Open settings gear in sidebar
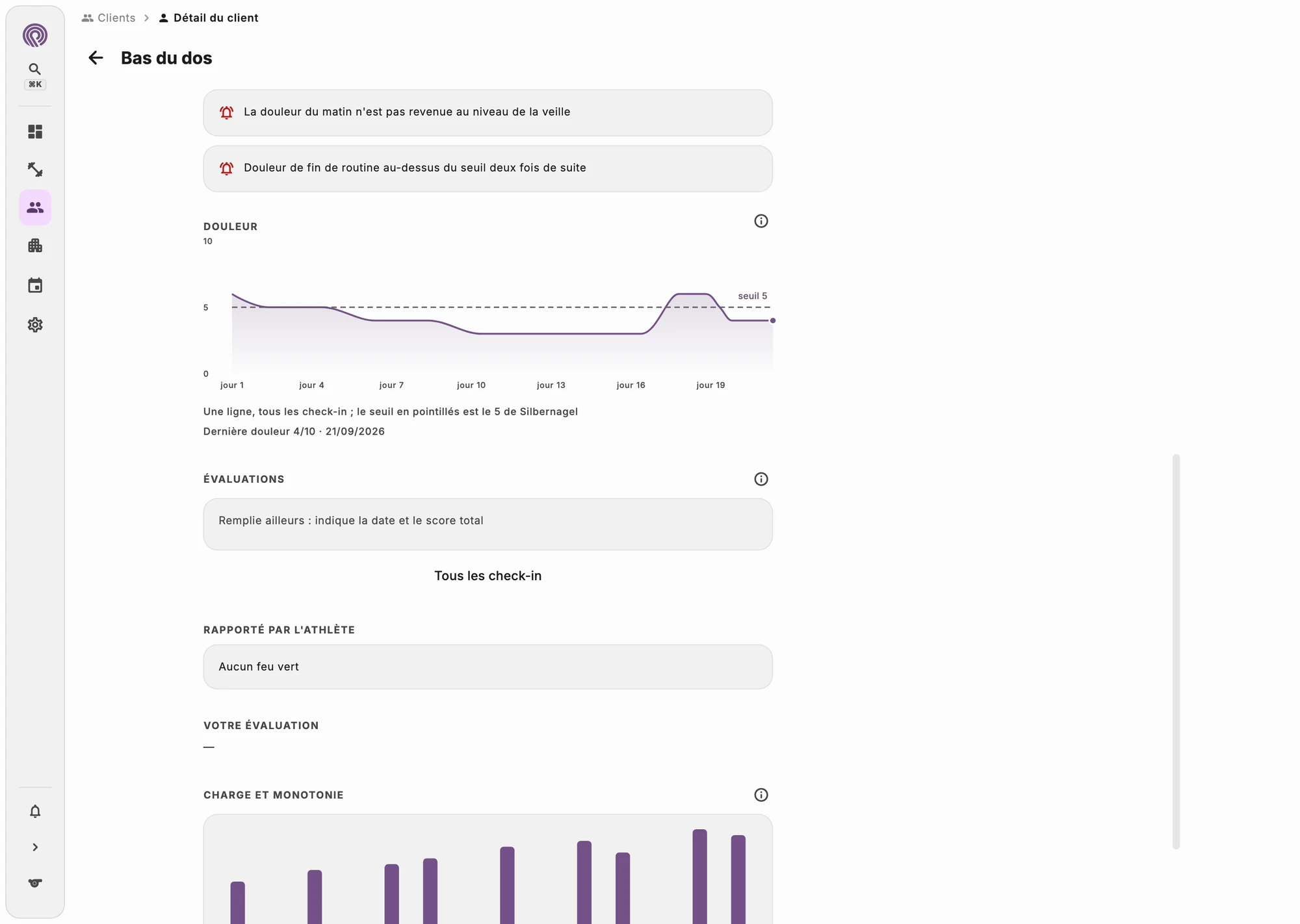Screen dimensions: 1300x924 pyautogui.click(x=35, y=325)
